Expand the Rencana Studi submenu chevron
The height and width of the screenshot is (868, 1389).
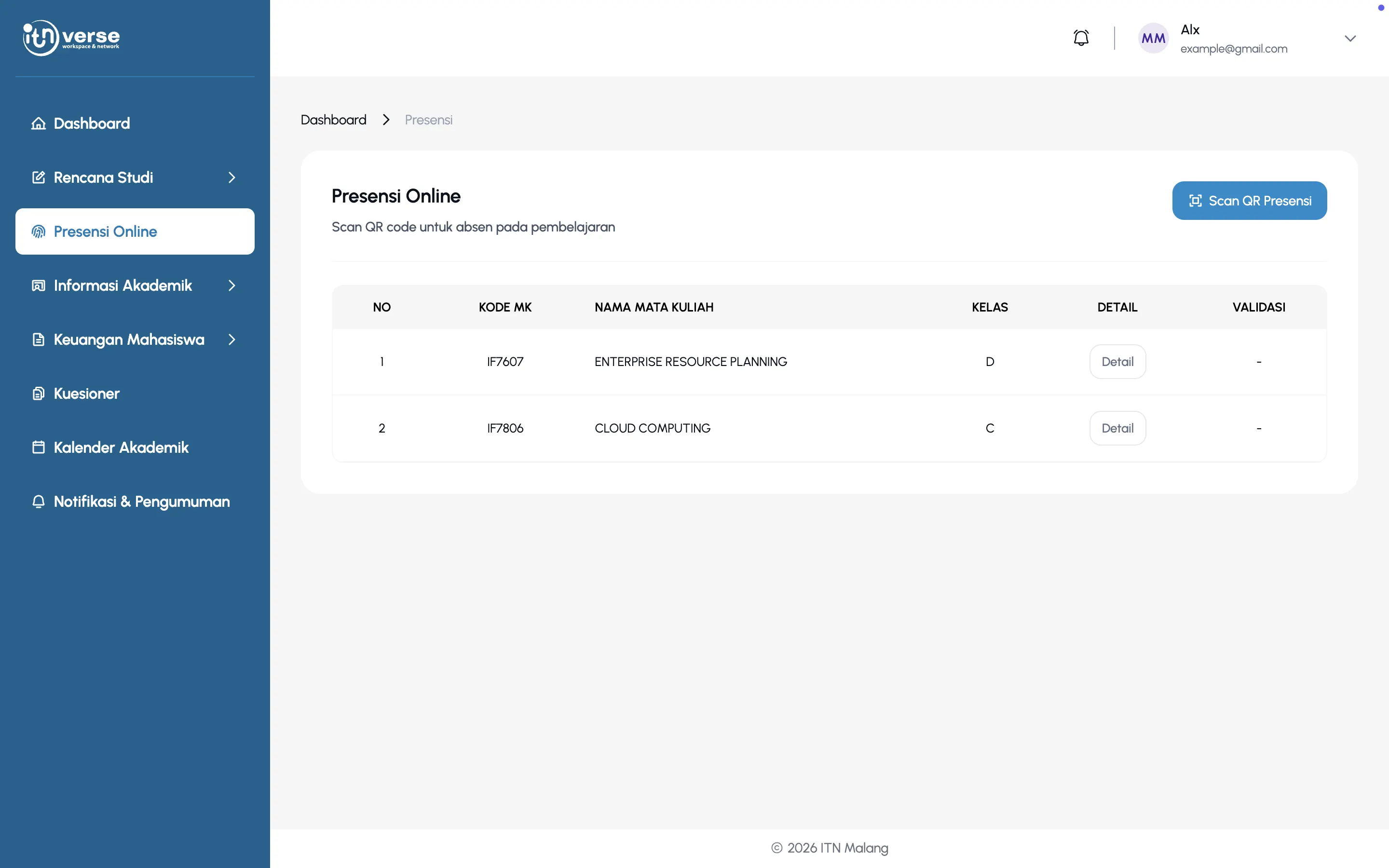pos(232,177)
